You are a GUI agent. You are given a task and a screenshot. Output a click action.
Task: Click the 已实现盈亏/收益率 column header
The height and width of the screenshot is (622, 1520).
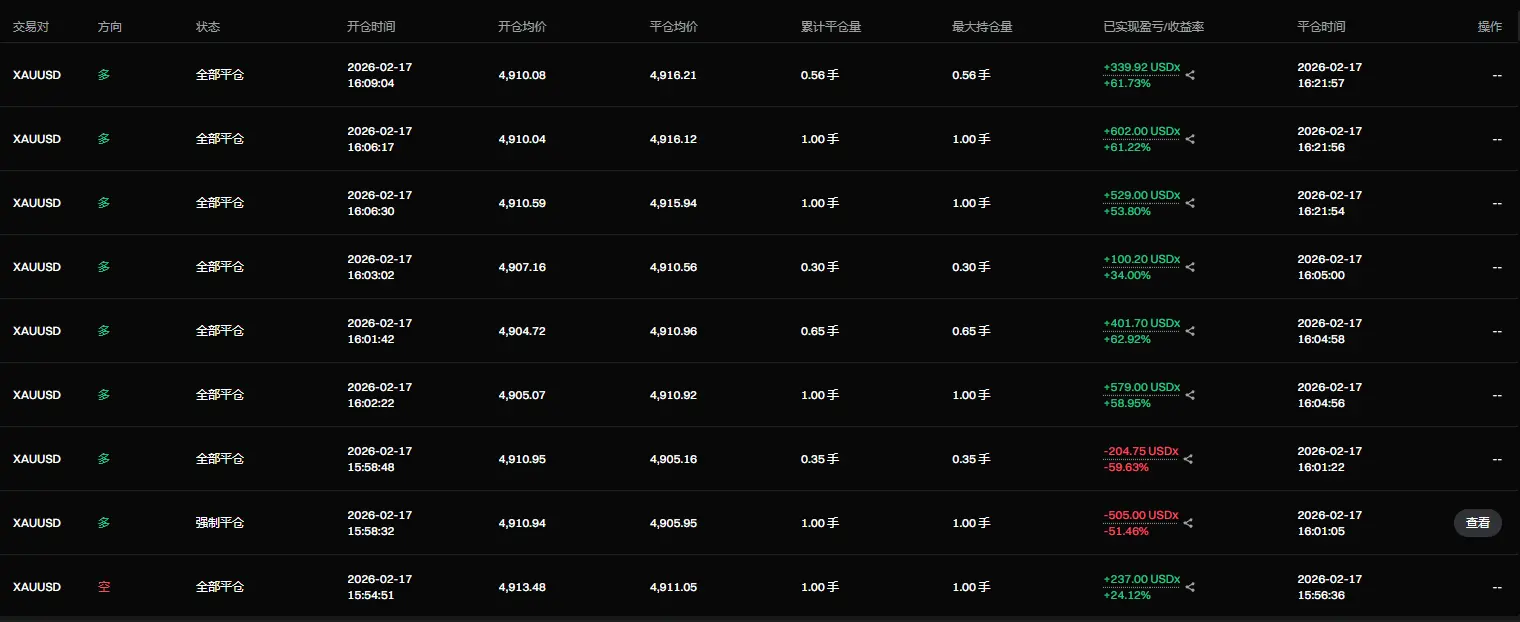point(1153,27)
